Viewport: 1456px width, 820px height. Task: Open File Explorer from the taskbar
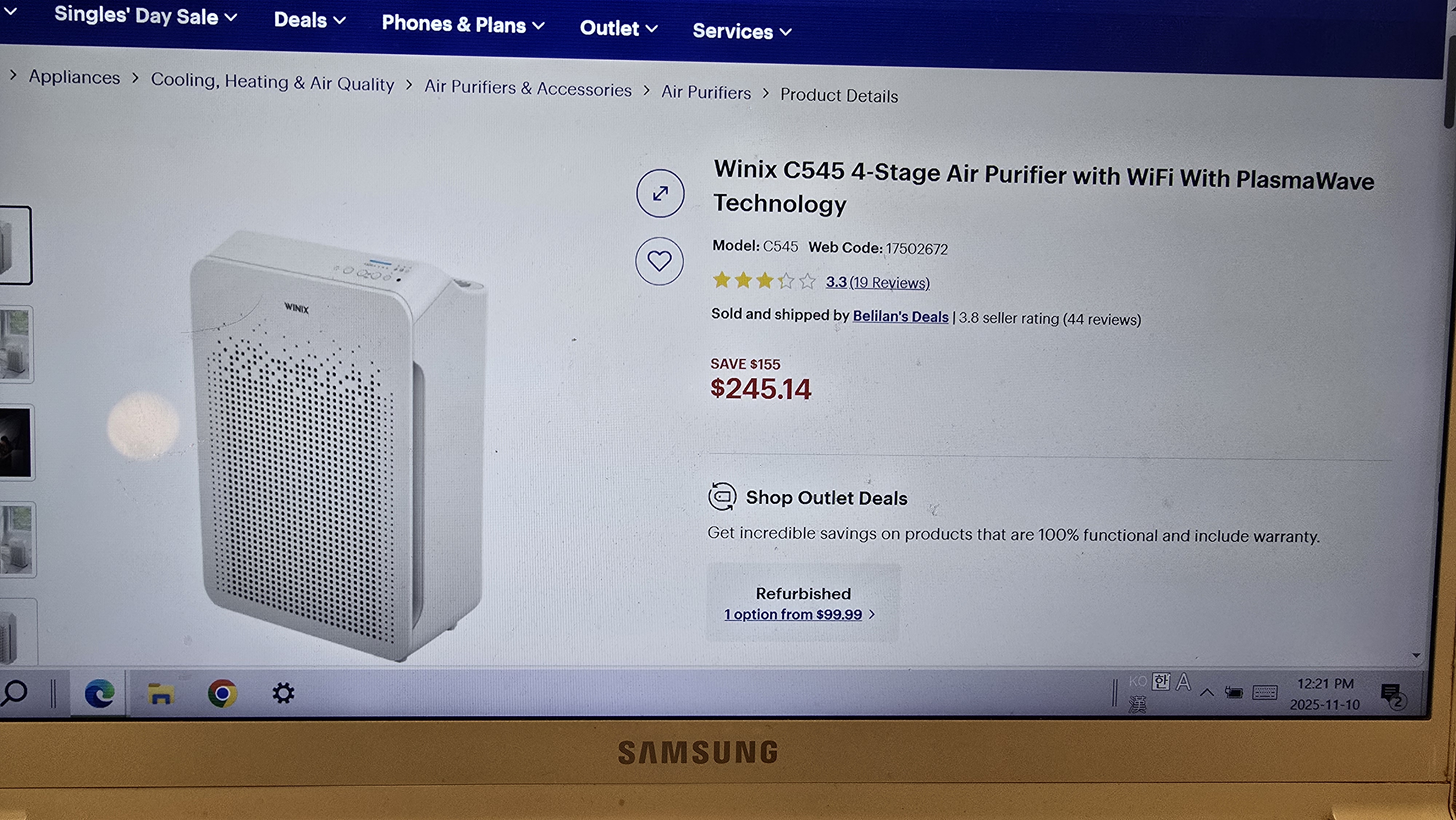click(x=161, y=693)
